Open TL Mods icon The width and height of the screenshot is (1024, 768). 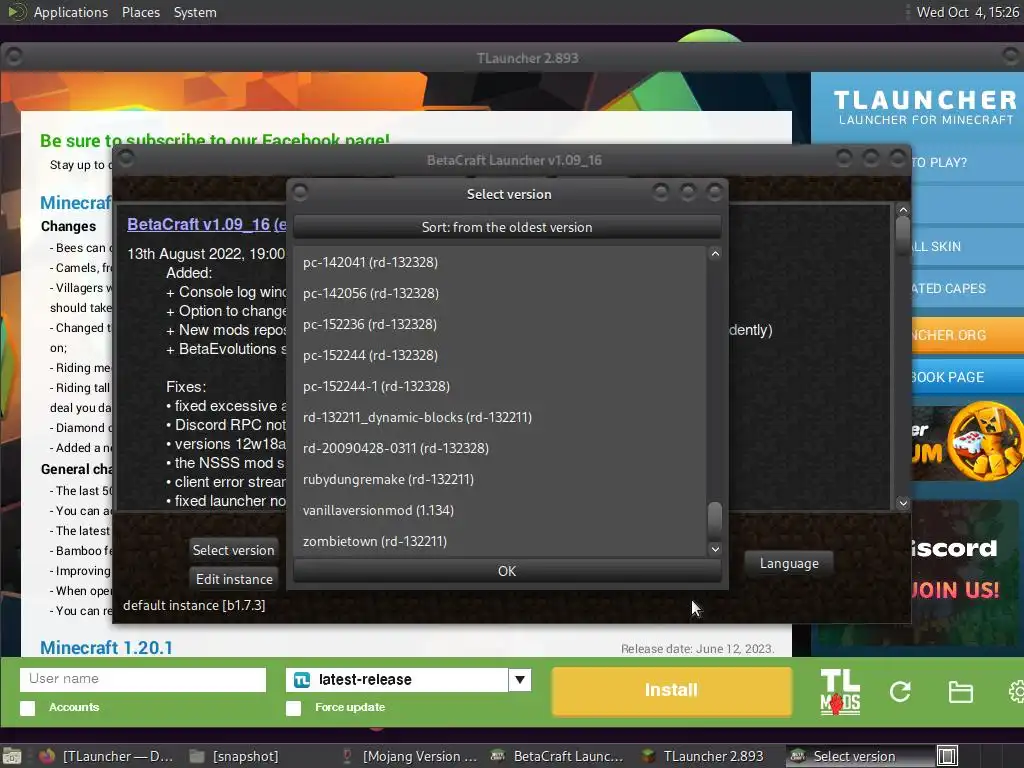click(840, 692)
